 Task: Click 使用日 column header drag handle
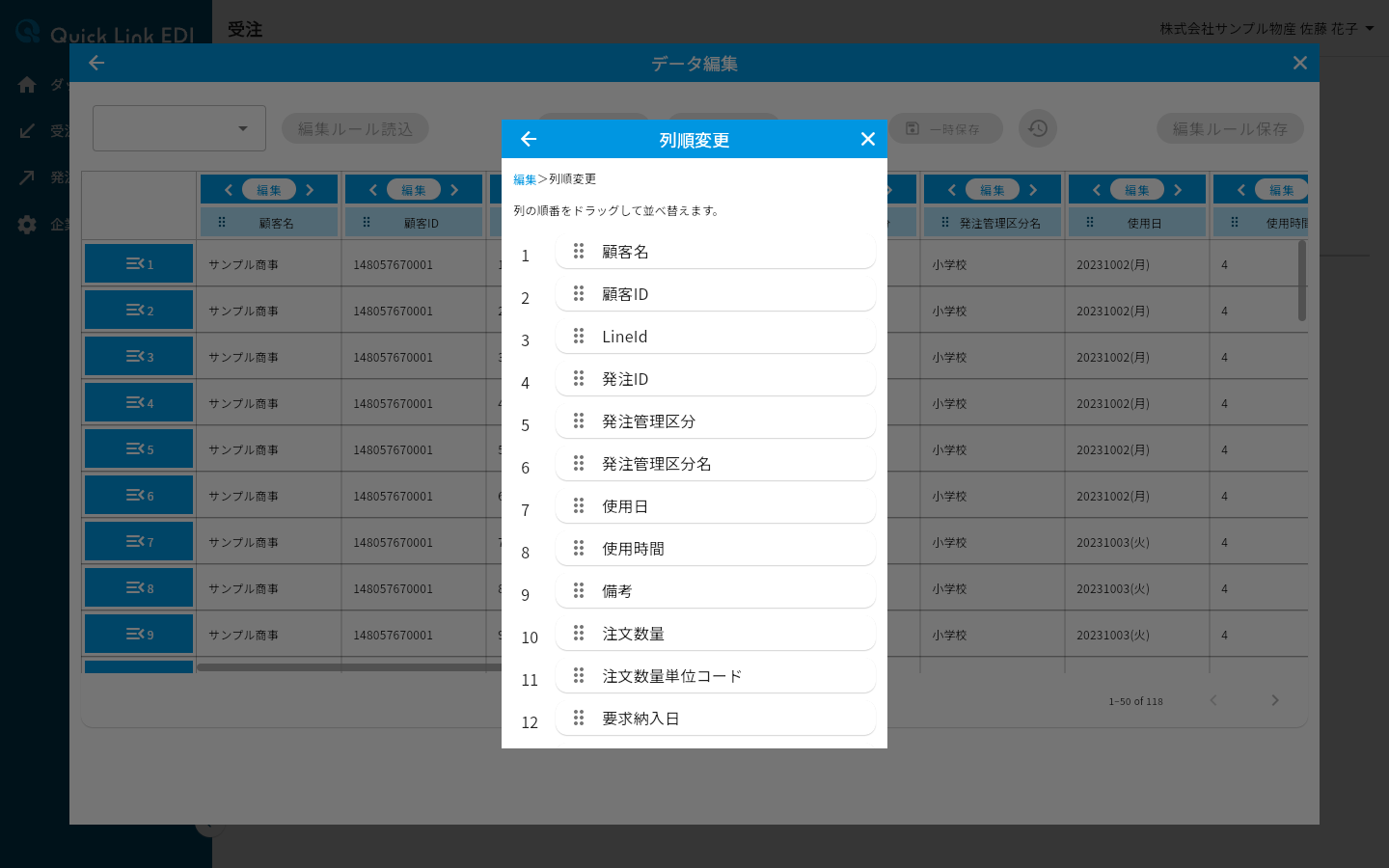[1090, 222]
